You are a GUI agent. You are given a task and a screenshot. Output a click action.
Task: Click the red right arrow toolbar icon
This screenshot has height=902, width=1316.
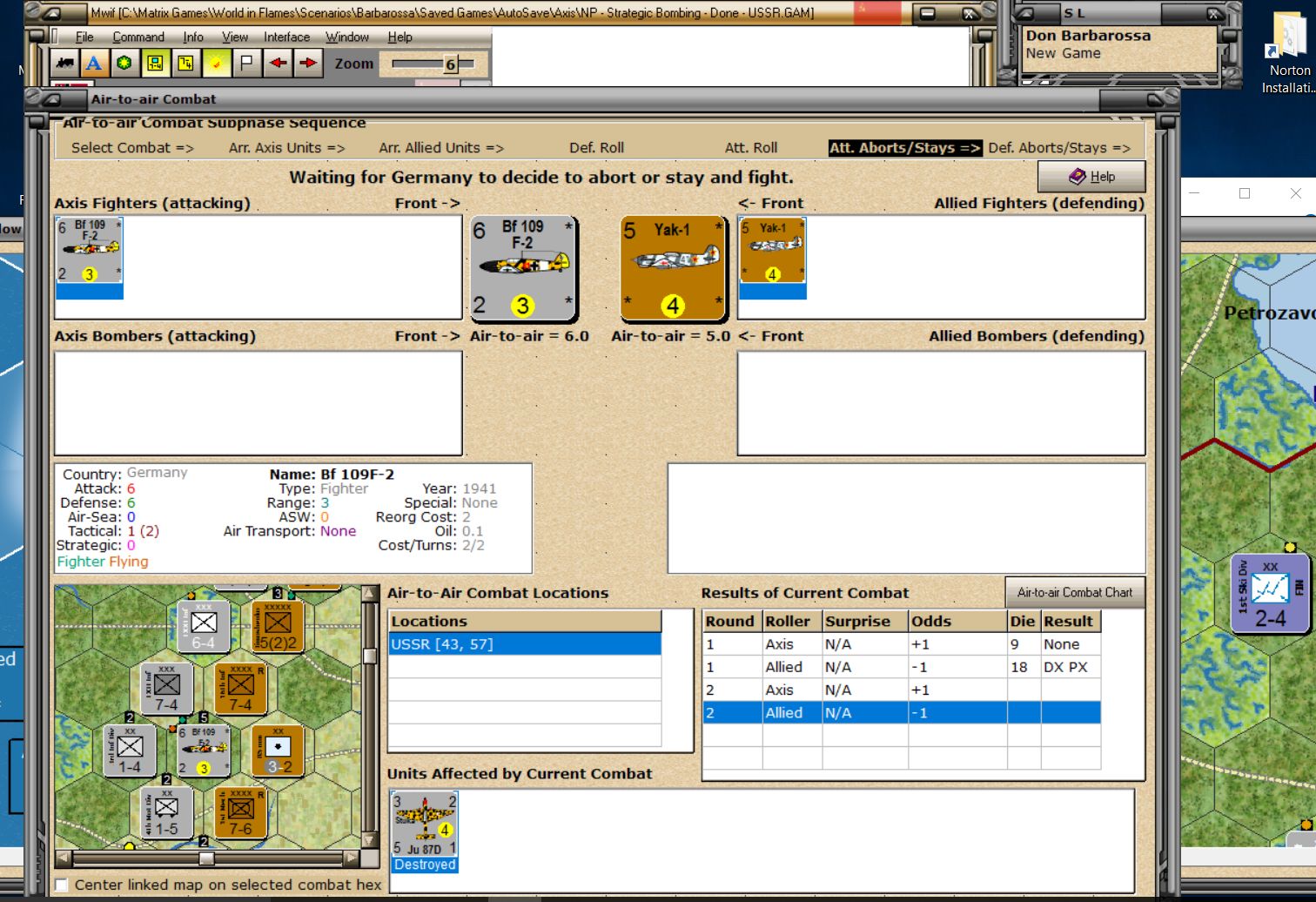coord(308,63)
